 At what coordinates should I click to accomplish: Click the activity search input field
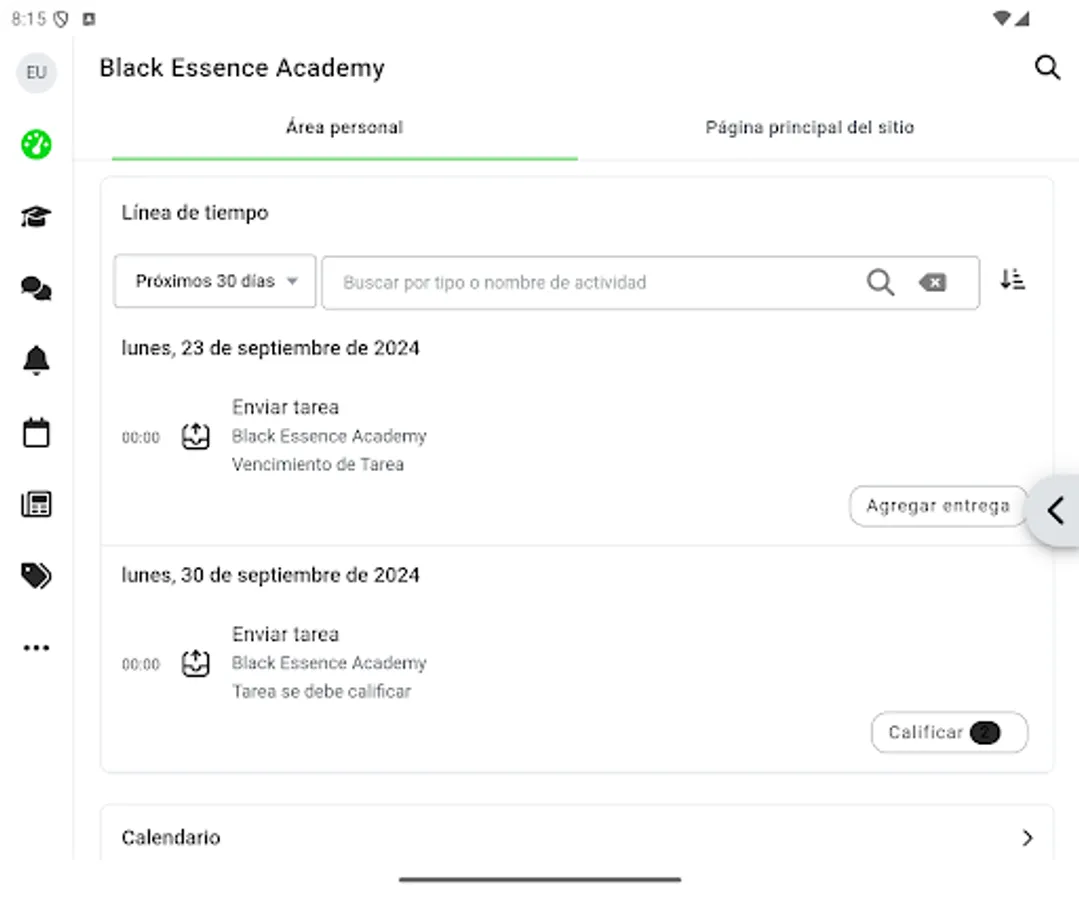coord(600,282)
